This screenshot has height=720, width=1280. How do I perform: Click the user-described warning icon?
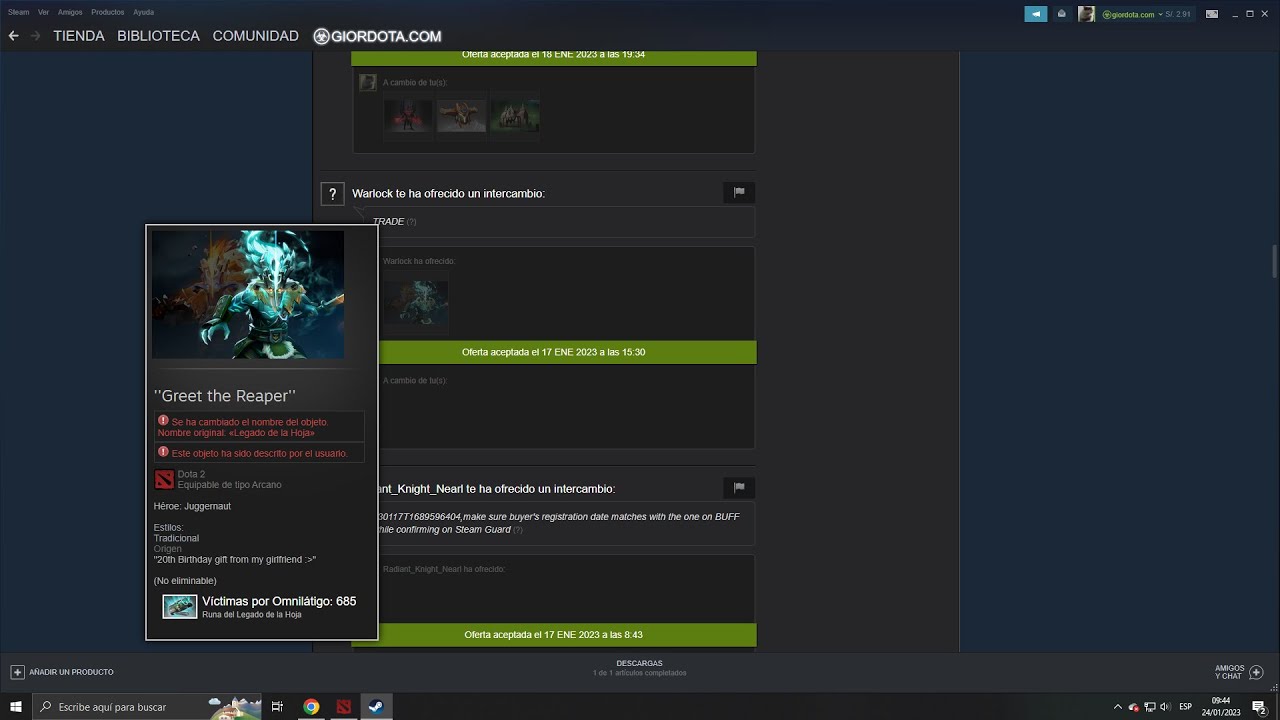163,452
